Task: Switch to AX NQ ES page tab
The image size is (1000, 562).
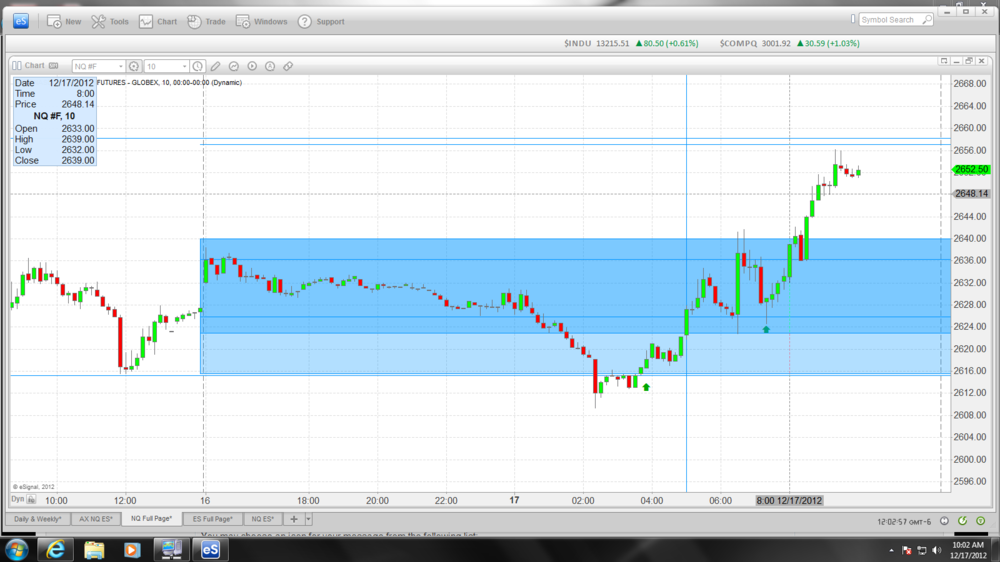Action: click(x=96, y=519)
